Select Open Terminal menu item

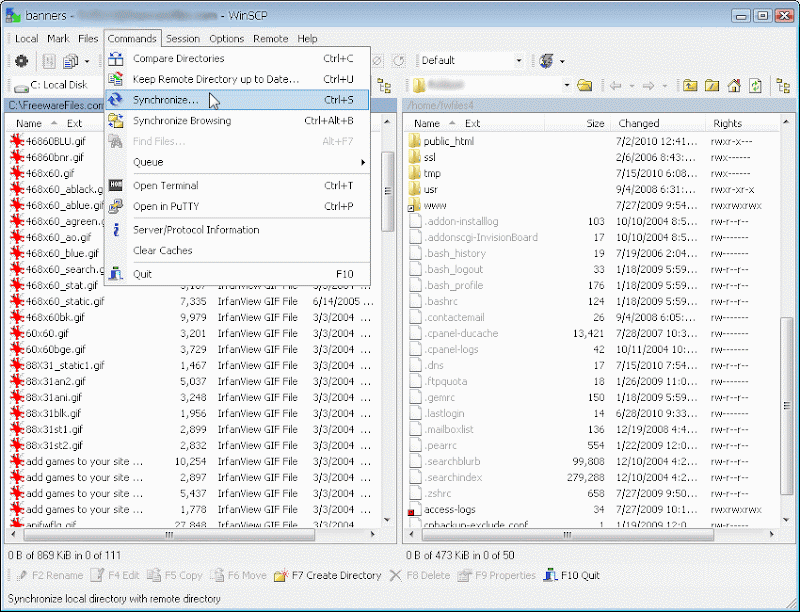click(x=237, y=186)
